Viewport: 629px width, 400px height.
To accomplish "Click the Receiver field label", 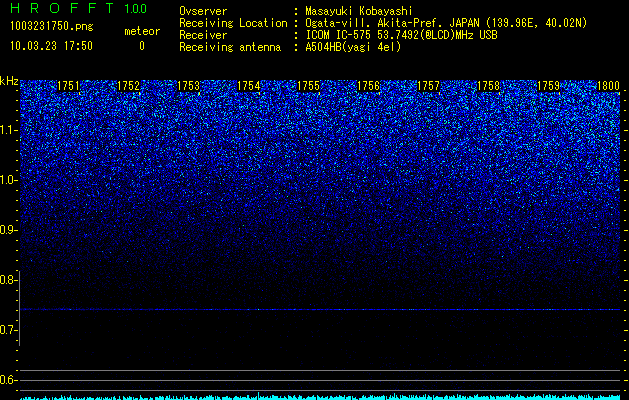I will (x=203, y=35).
